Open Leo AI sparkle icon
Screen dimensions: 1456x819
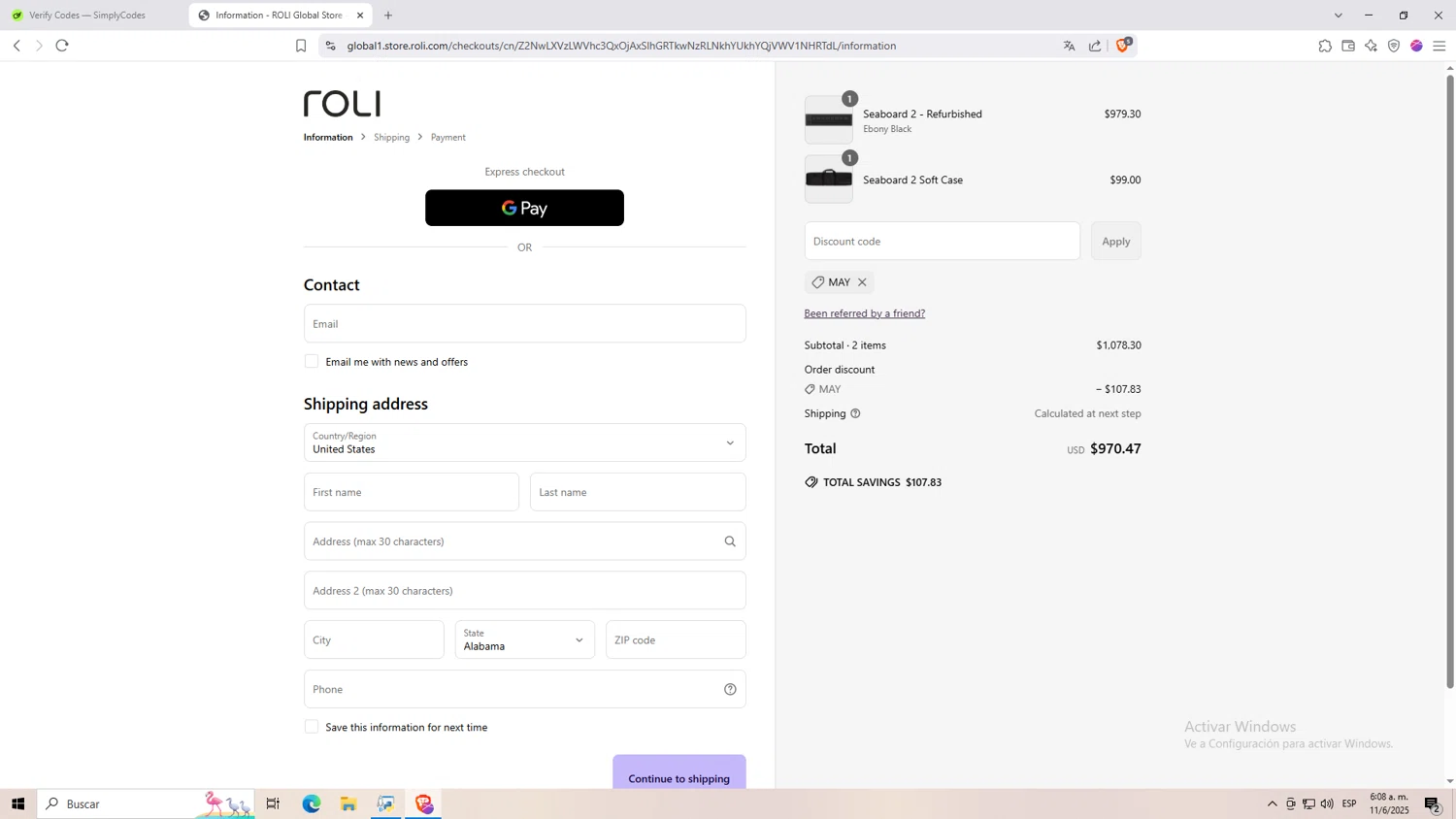point(1371,46)
